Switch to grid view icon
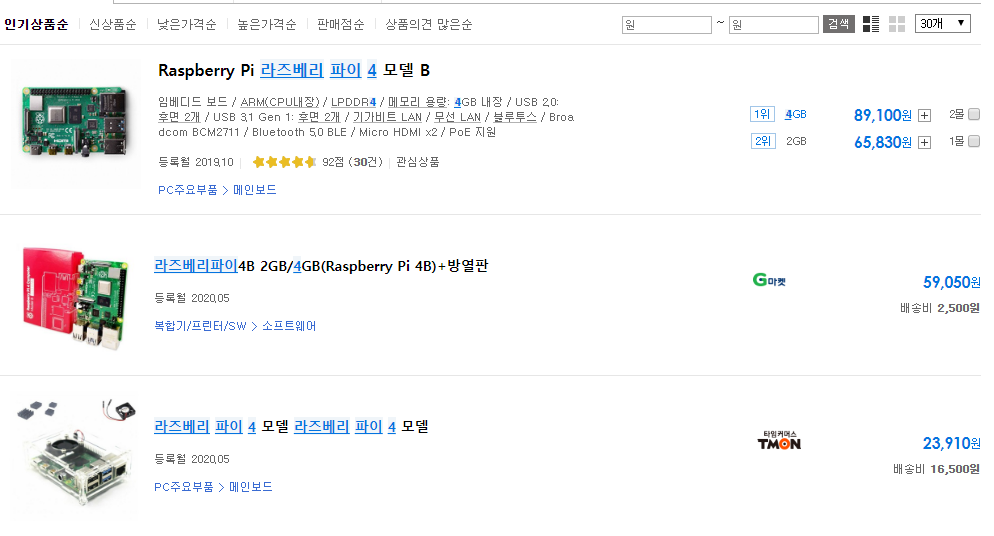 pos(897,24)
